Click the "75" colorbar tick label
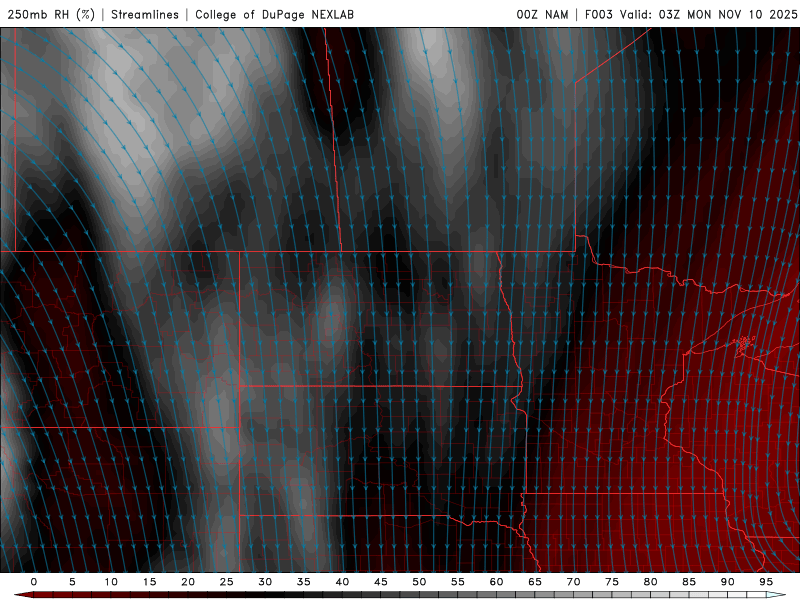Viewport: 800px width, 600px height. point(612,582)
